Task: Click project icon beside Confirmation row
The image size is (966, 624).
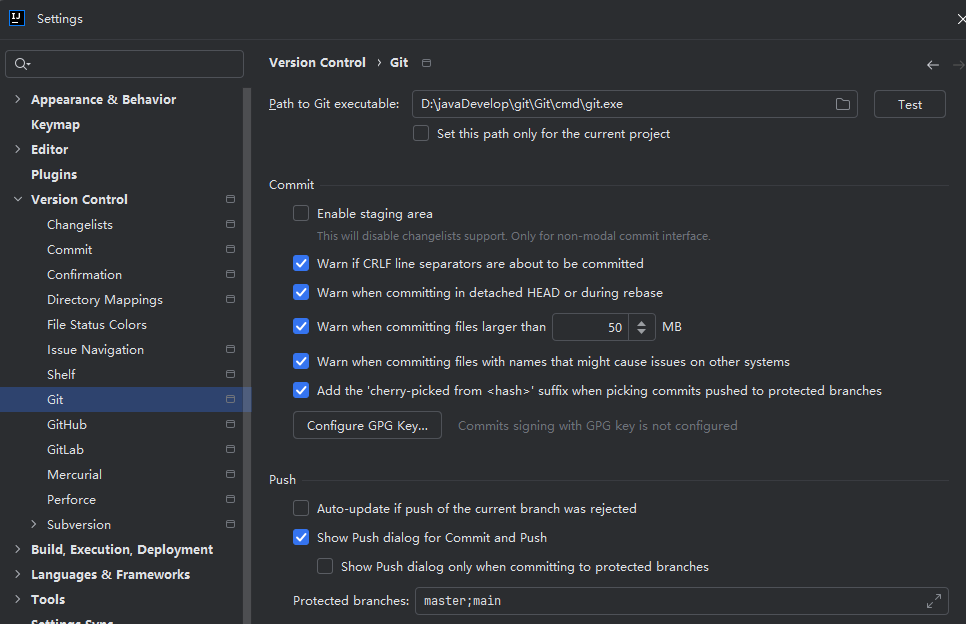Action: click(x=230, y=274)
